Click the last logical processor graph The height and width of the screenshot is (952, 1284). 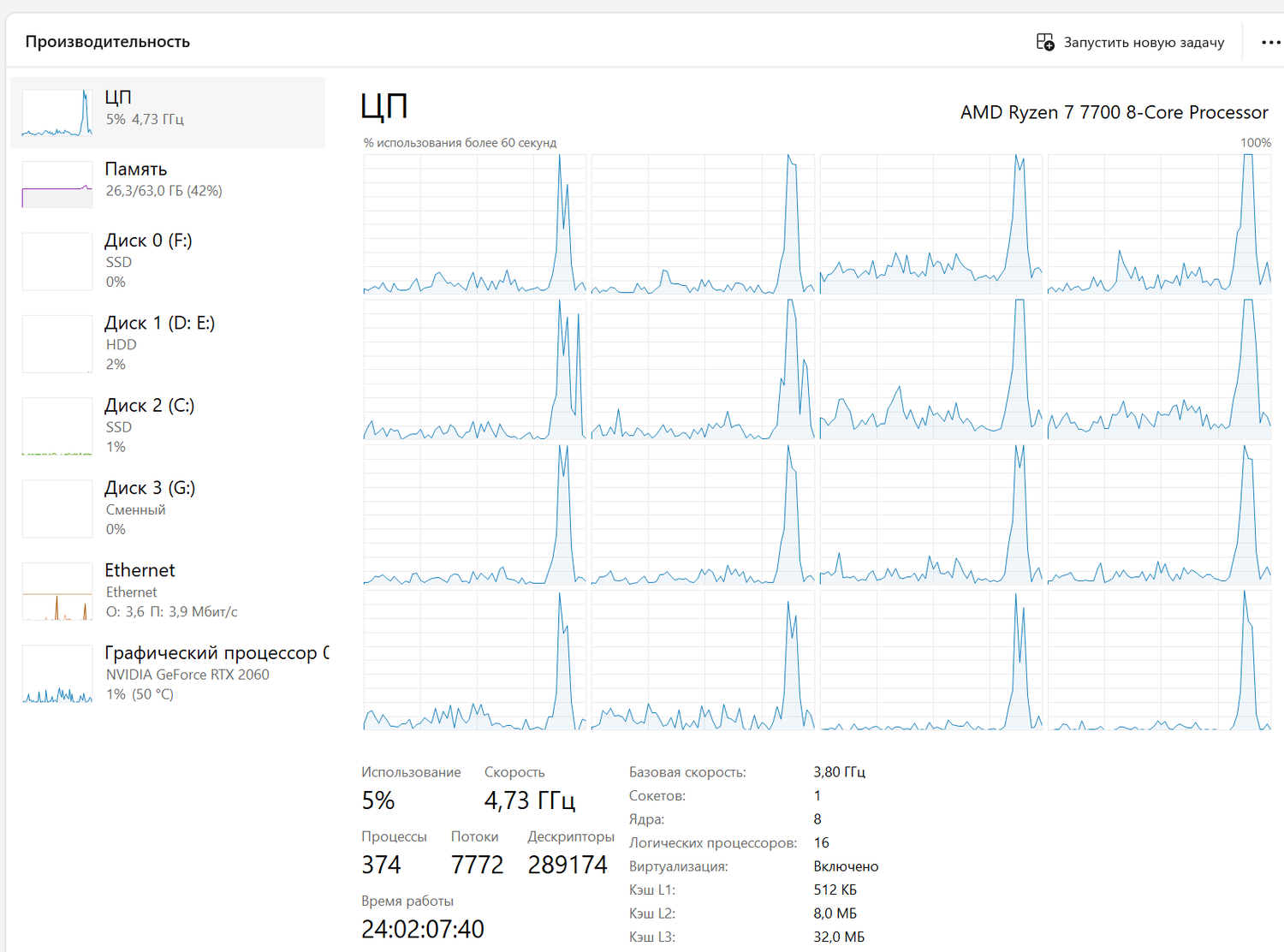pos(1159,660)
